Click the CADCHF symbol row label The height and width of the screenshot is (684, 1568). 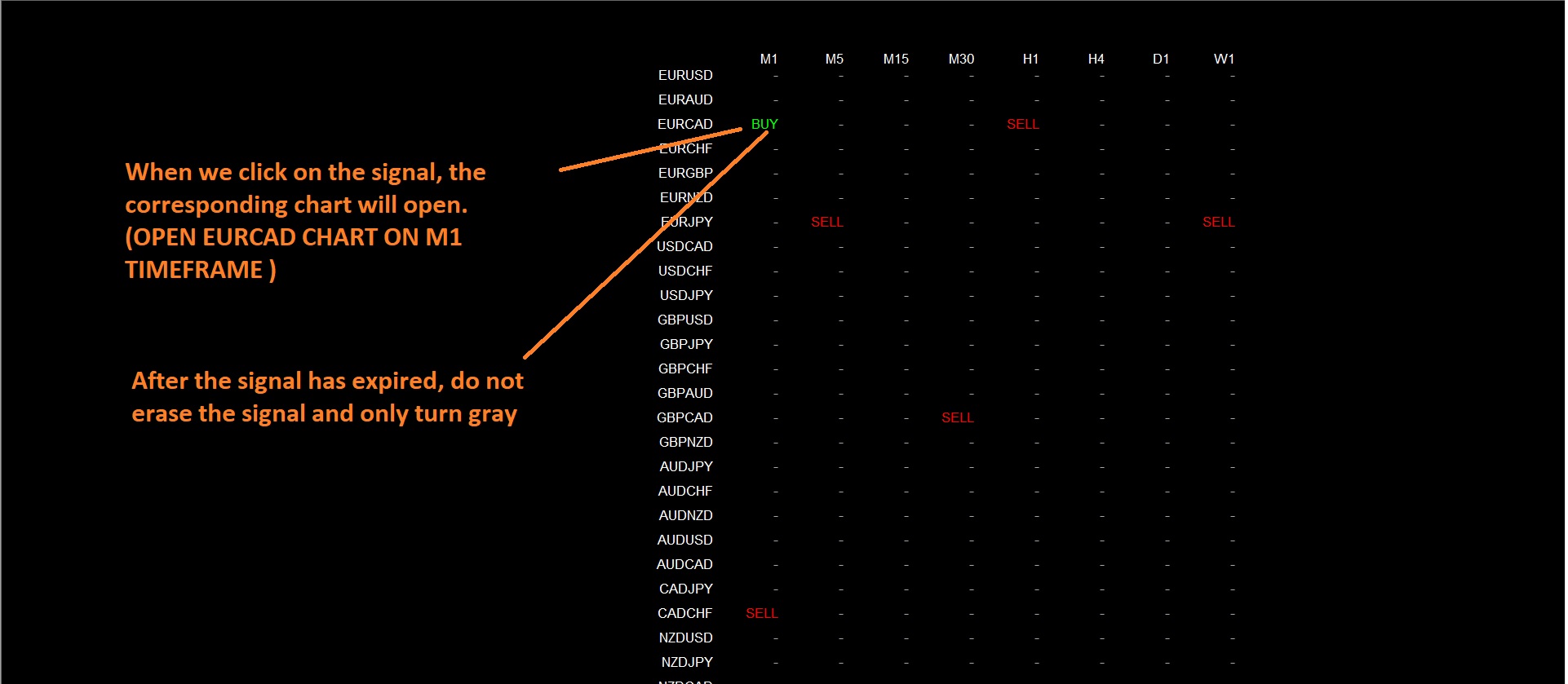[x=684, y=613]
